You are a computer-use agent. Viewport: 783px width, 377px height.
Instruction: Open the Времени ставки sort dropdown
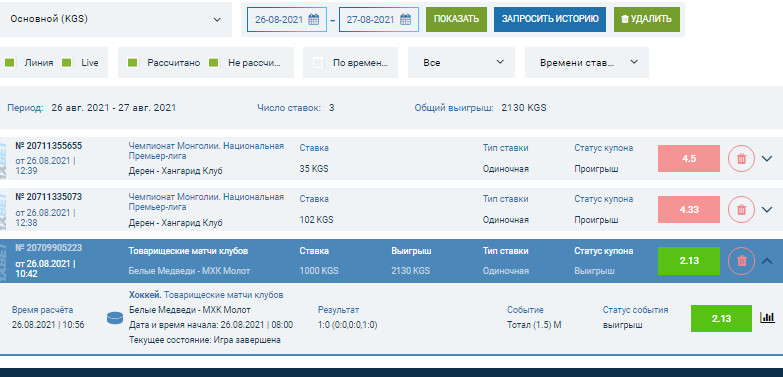click(x=587, y=62)
